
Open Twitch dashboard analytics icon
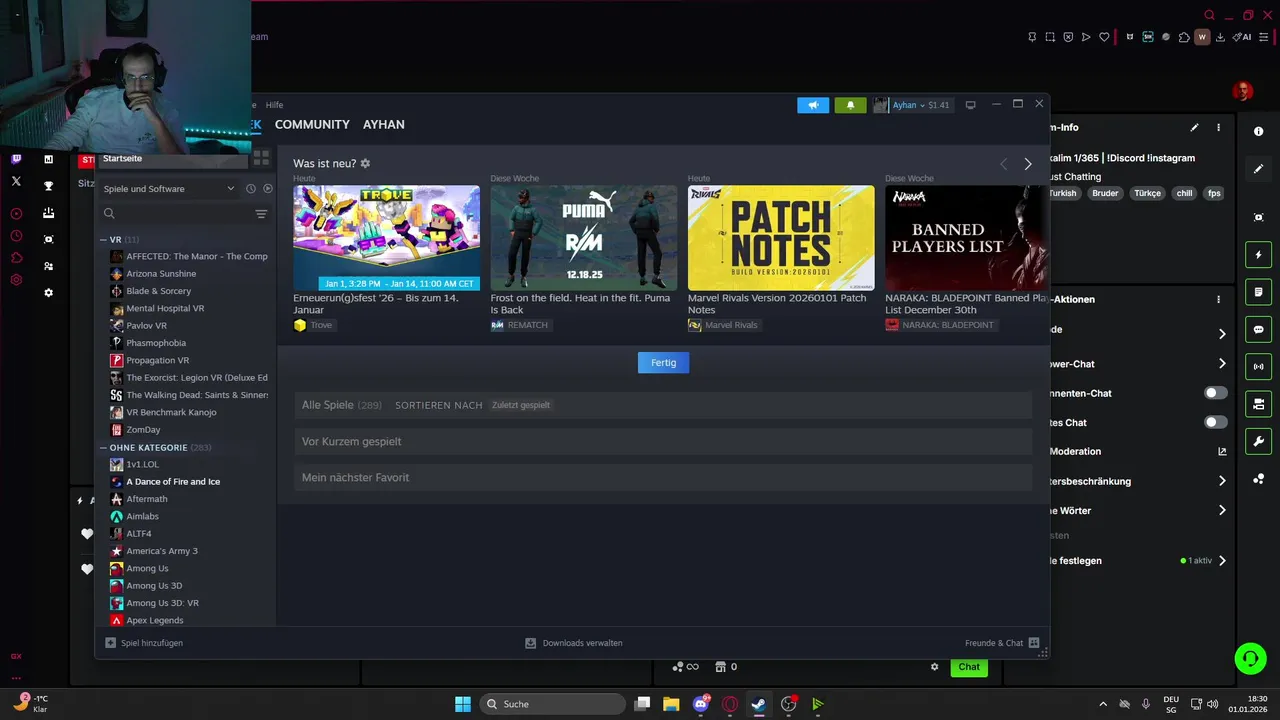48,159
